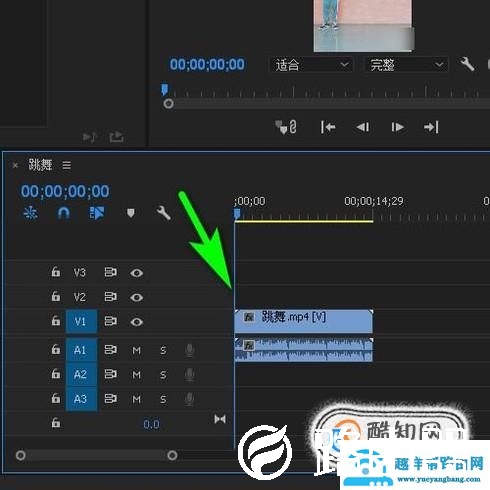Toggle lock on the master track
Viewport: 490px width, 490px height.
pyautogui.click(x=56, y=423)
